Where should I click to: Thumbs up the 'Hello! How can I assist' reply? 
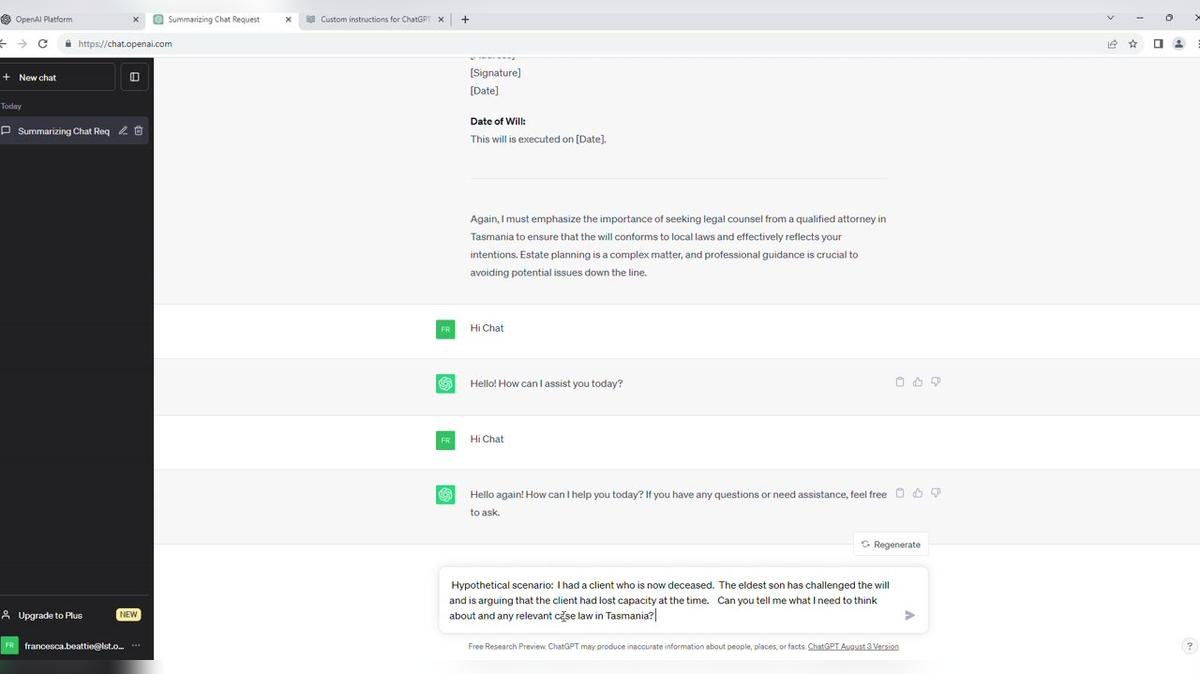(x=918, y=382)
